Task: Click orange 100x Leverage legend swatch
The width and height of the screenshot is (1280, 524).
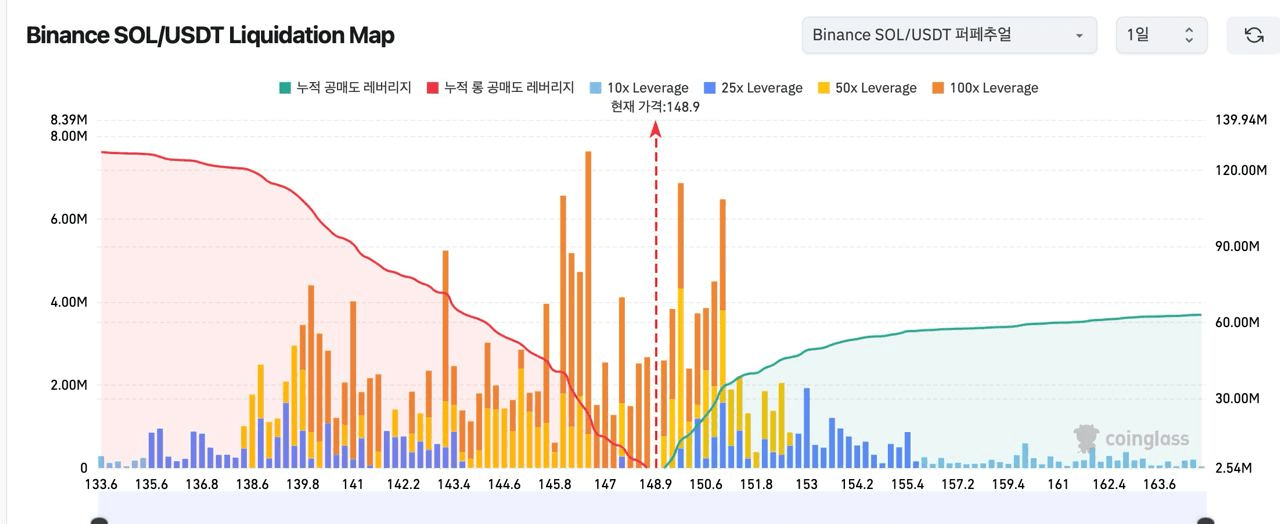Action: point(937,88)
